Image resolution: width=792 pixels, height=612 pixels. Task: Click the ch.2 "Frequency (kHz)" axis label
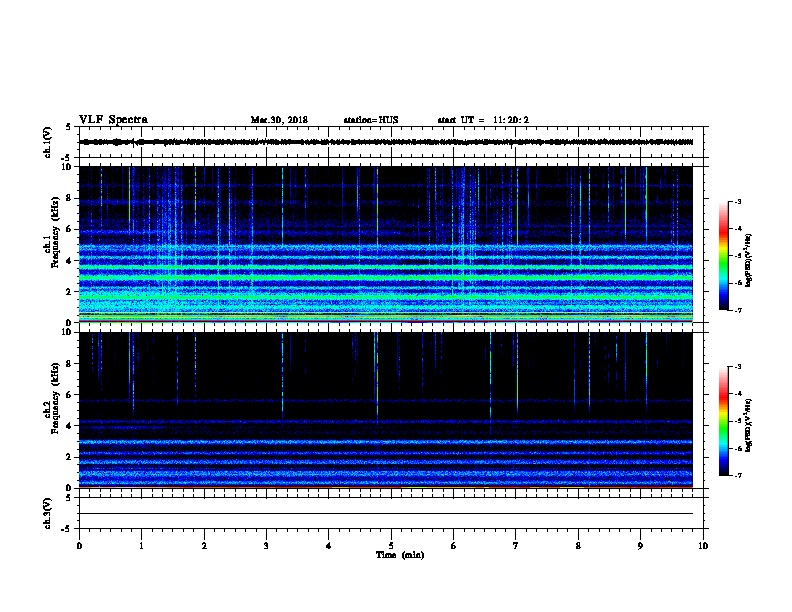click(x=55, y=398)
